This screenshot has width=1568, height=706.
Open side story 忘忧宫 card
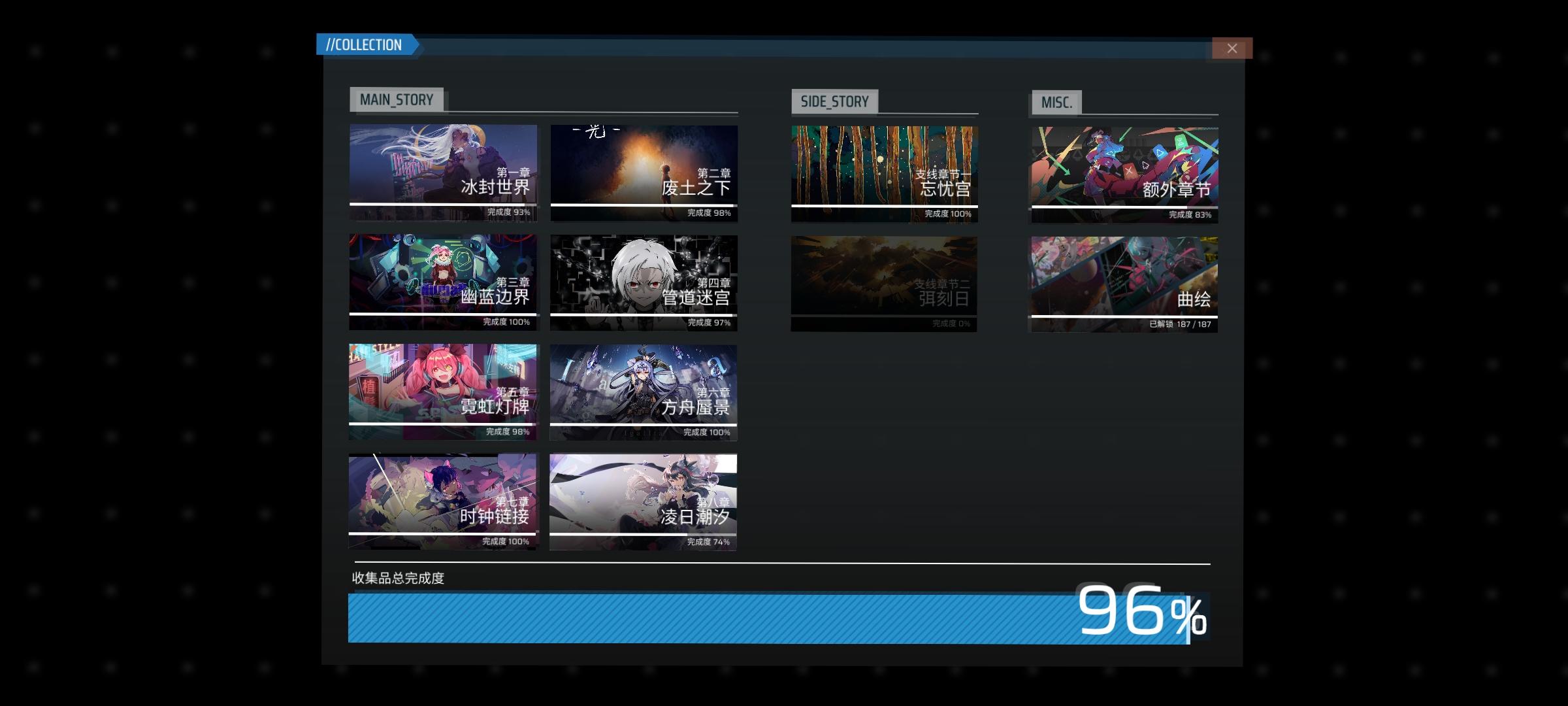click(885, 174)
